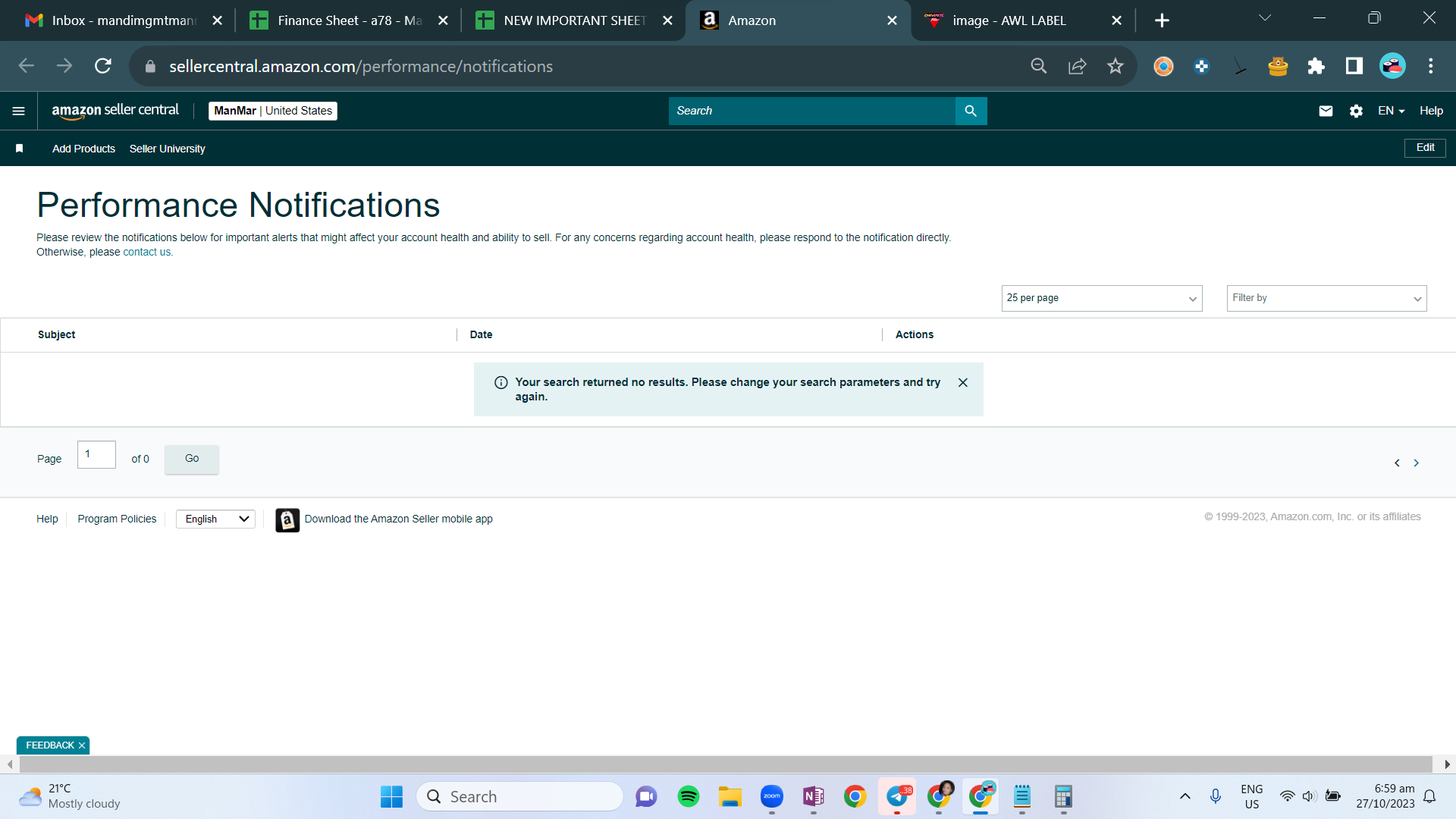
Task: Click the Help link in header
Action: click(x=1431, y=111)
